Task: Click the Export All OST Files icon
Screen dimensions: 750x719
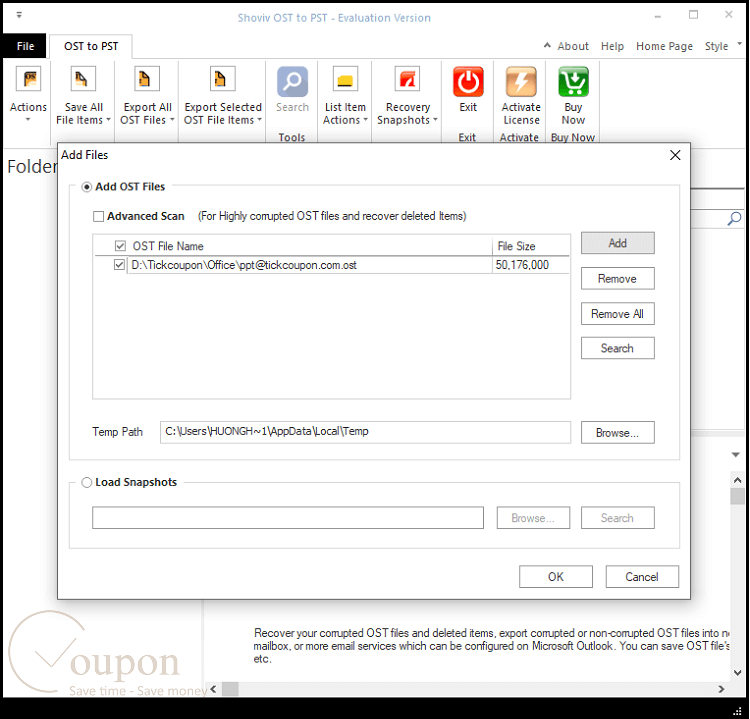Action: [x=147, y=79]
